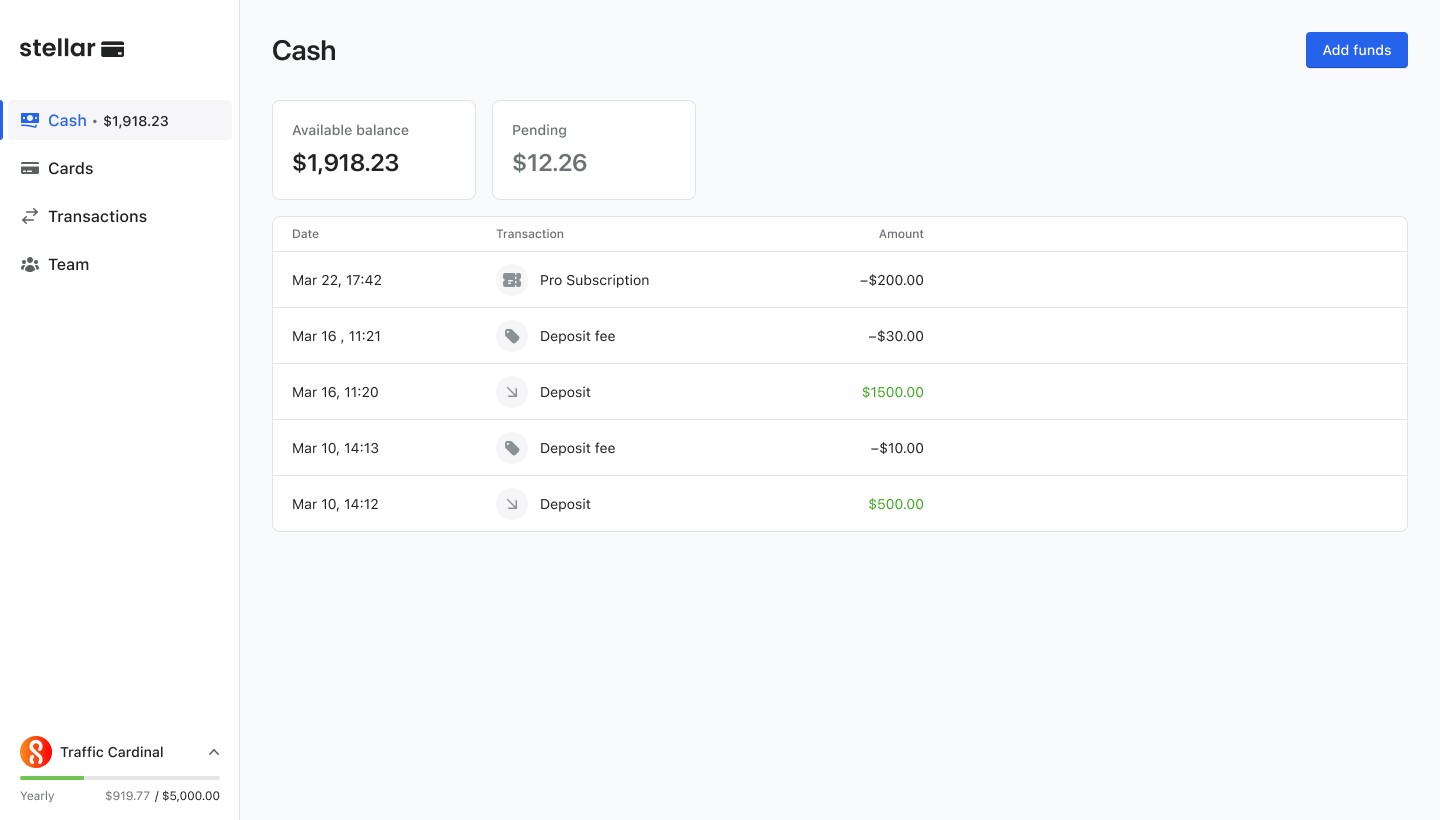The width and height of the screenshot is (1440, 820).
Task: Click the arrow icon for $500.00 deposit
Action: (512, 504)
